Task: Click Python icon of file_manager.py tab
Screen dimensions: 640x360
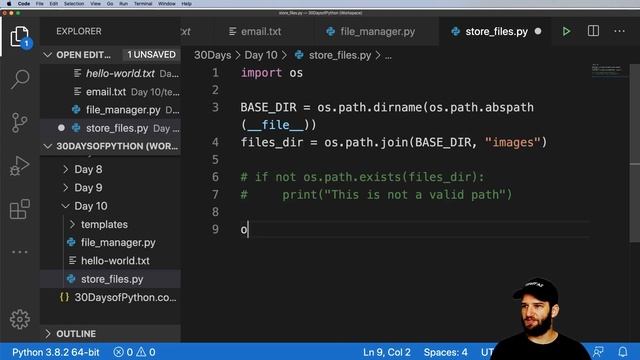Action: point(330,31)
